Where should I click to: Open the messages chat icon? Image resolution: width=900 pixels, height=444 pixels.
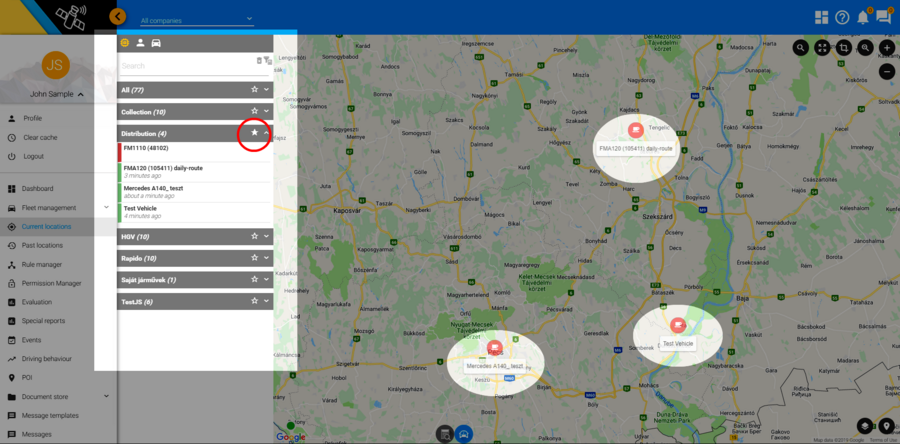coord(883,17)
